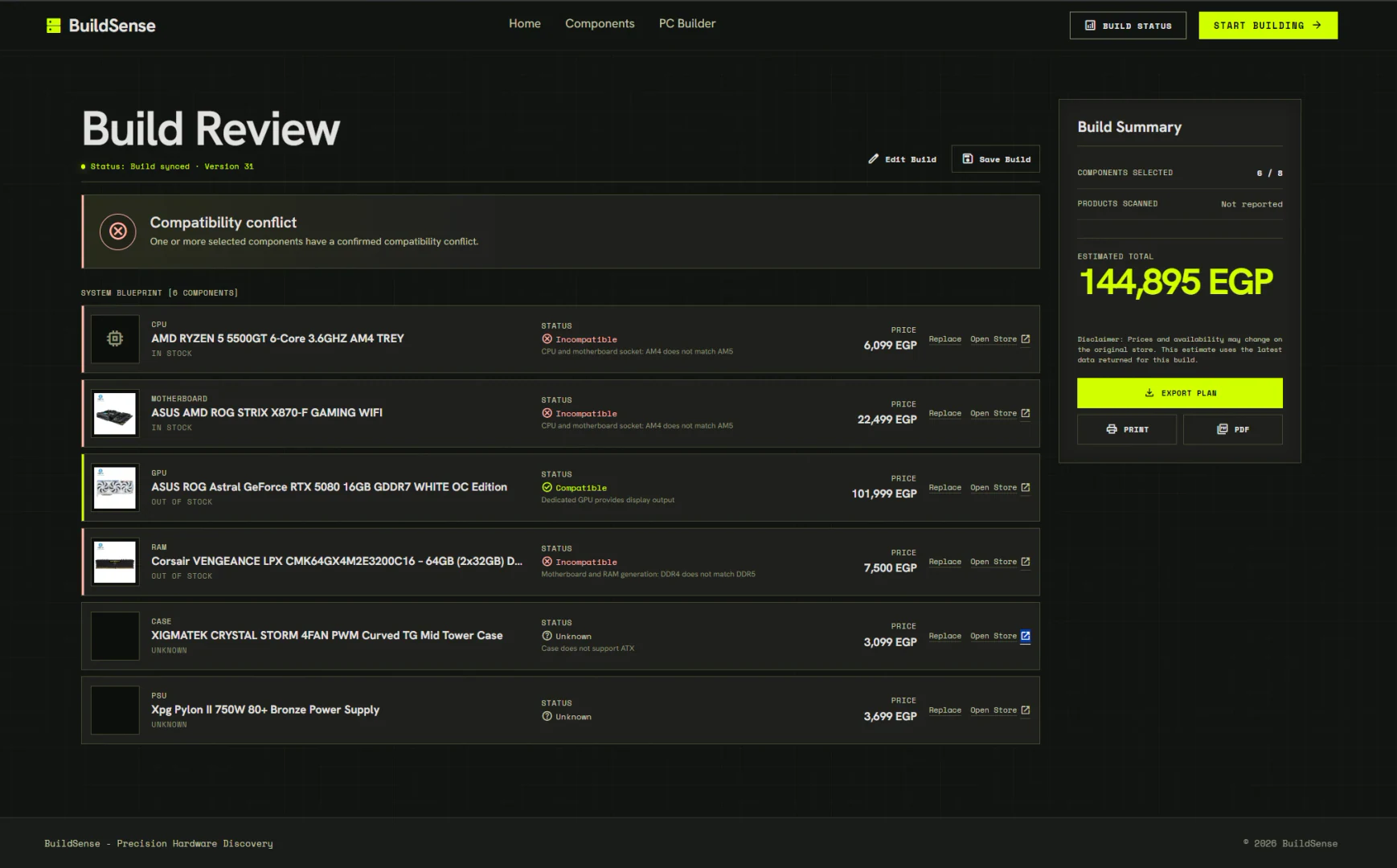Click the Export Plan button
1397x868 pixels.
coord(1179,393)
